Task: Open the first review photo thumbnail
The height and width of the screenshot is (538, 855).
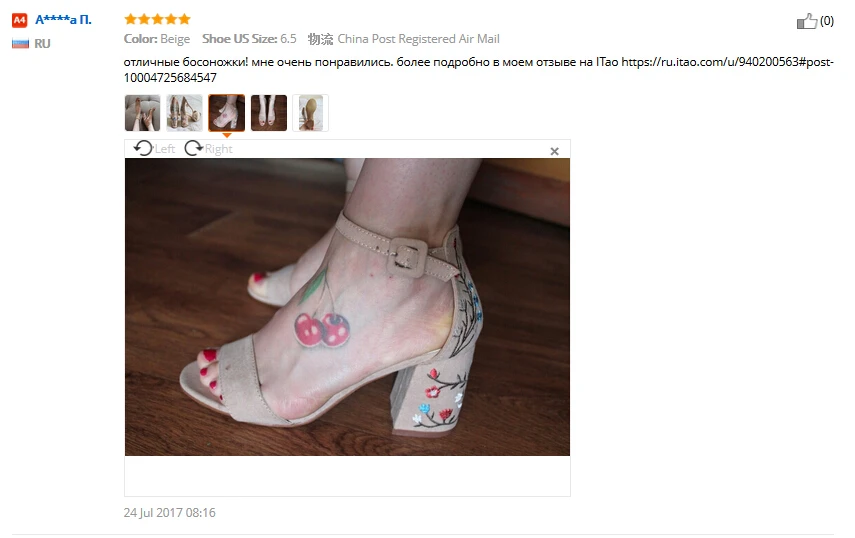Action: (142, 113)
